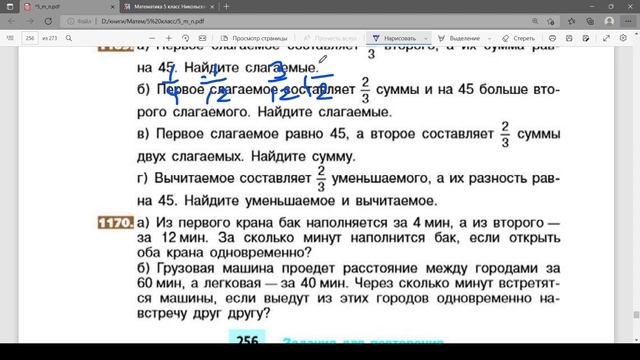The image size is (640, 360).
Task: Open the browser zoom magnifier icon
Action: (535, 21)
